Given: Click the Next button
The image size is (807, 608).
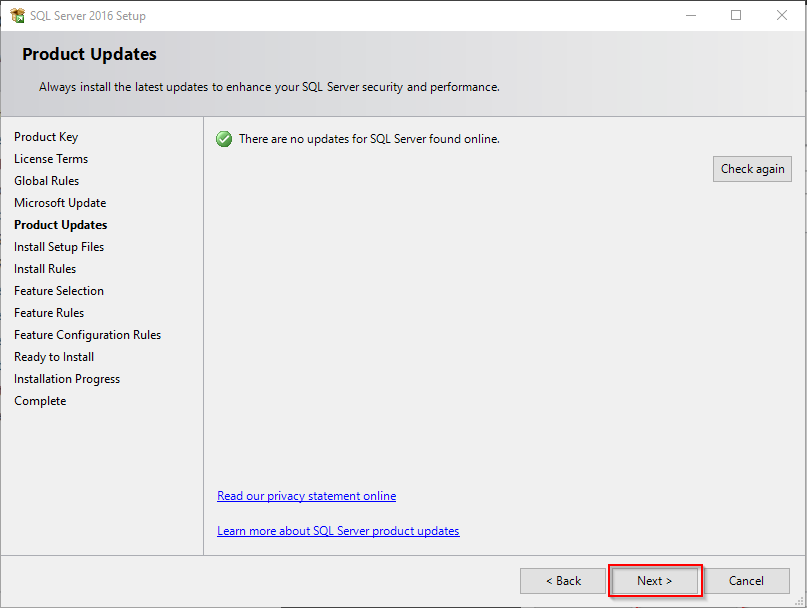Looking at the screenshot, I should click(655, 581).
